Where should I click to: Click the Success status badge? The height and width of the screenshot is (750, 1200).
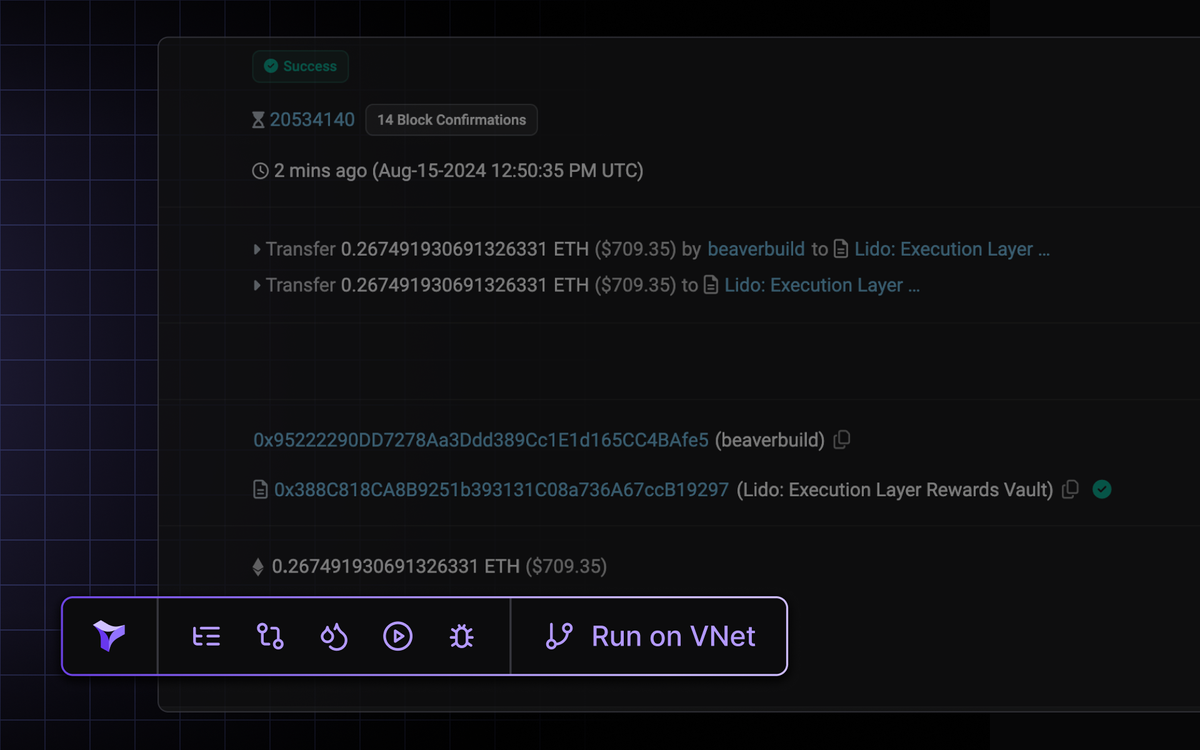pos(300,66)
